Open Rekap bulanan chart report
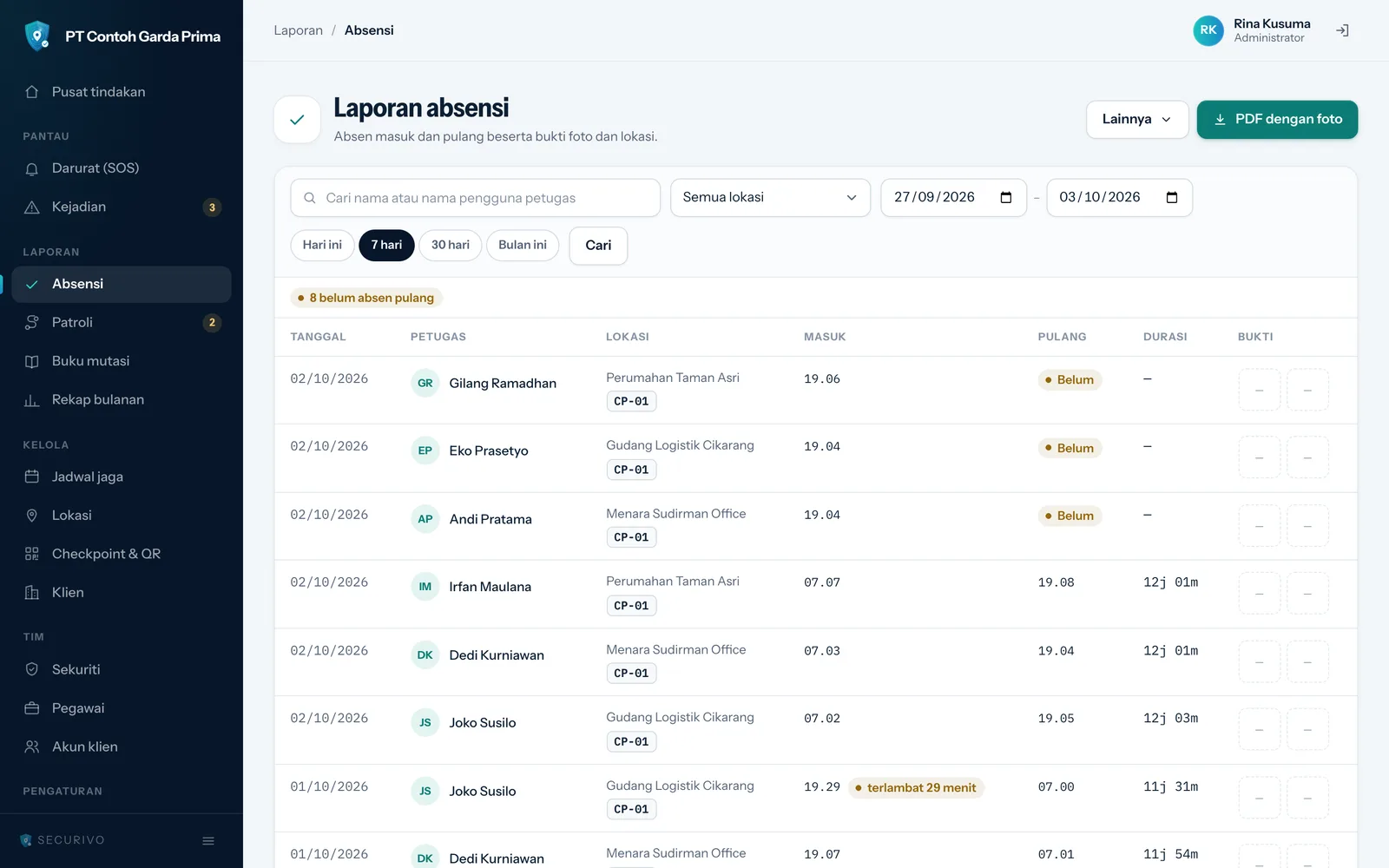Image resolution: width=1389 pixels, height=868 pixels. pos(122,400)
